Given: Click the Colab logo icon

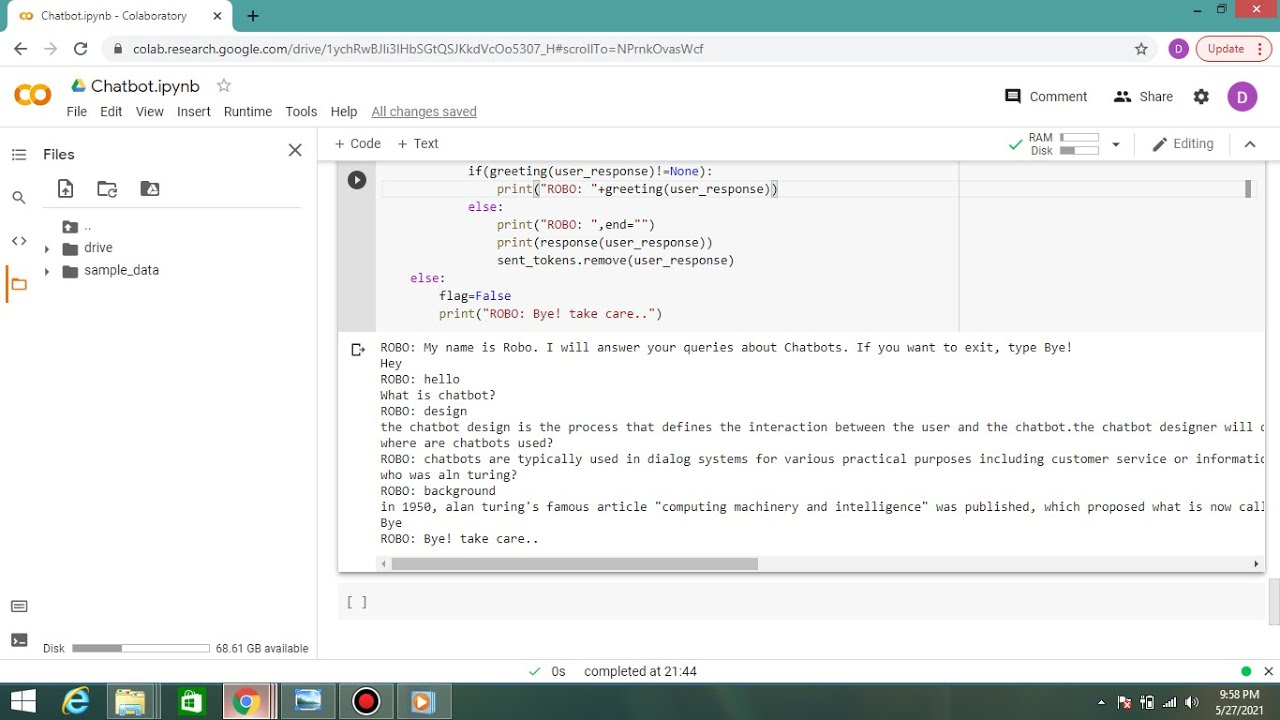Looking at the screenshot, I should 32,95.
